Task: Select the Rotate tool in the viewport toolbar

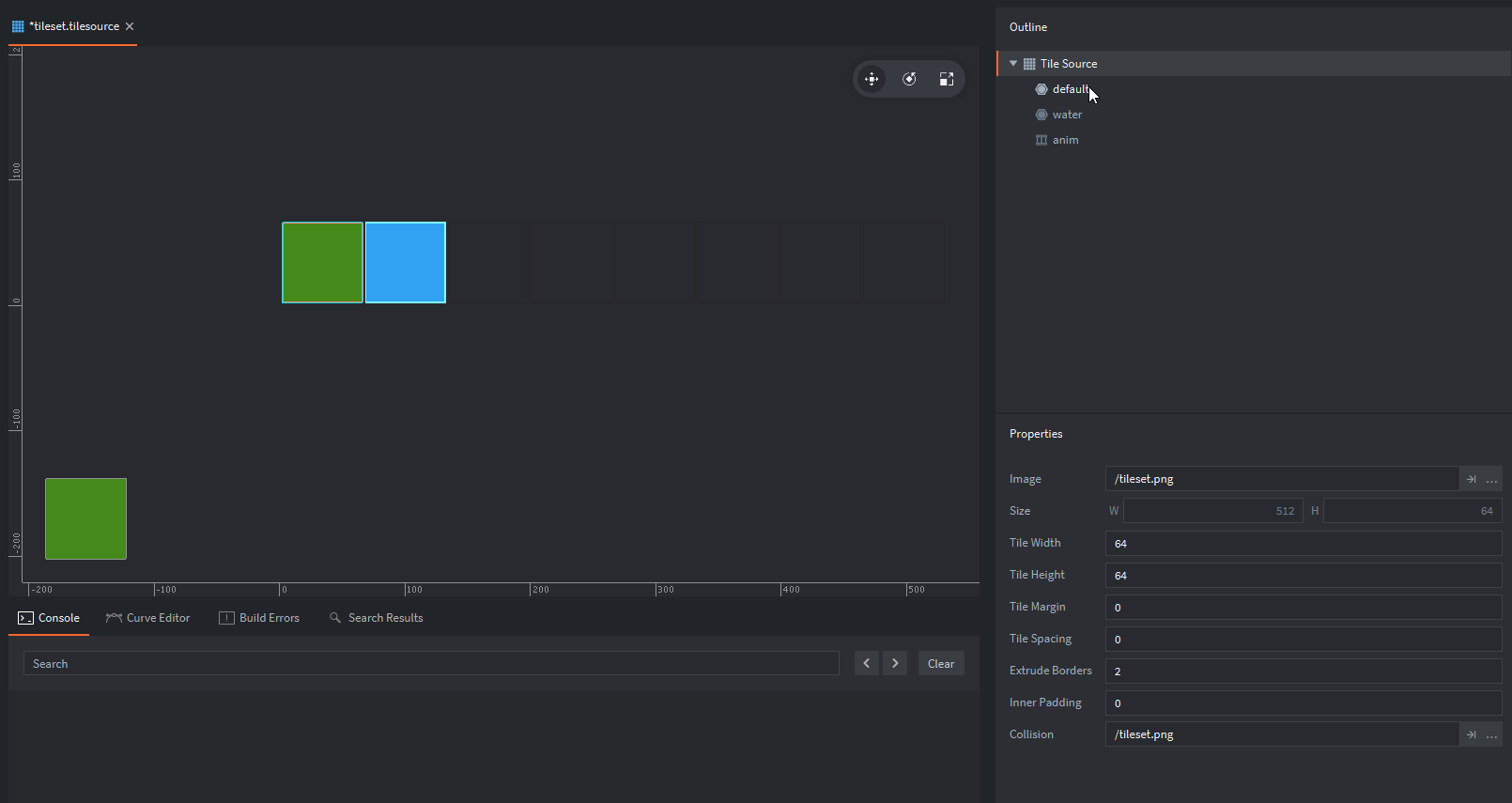Action: coord(909,79)
